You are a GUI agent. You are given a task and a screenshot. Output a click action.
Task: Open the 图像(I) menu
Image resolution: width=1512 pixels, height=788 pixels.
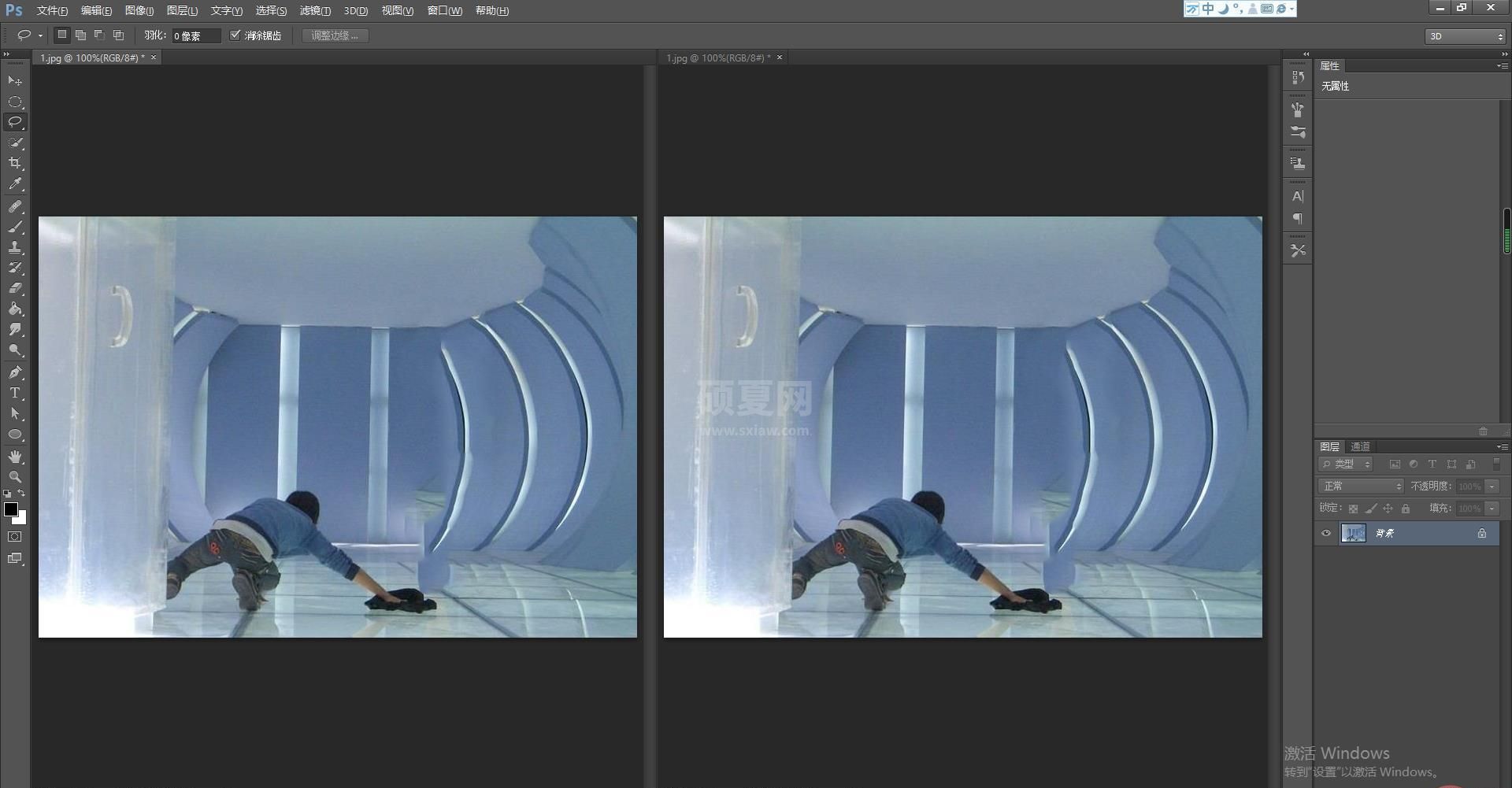[x=139, y=11]
